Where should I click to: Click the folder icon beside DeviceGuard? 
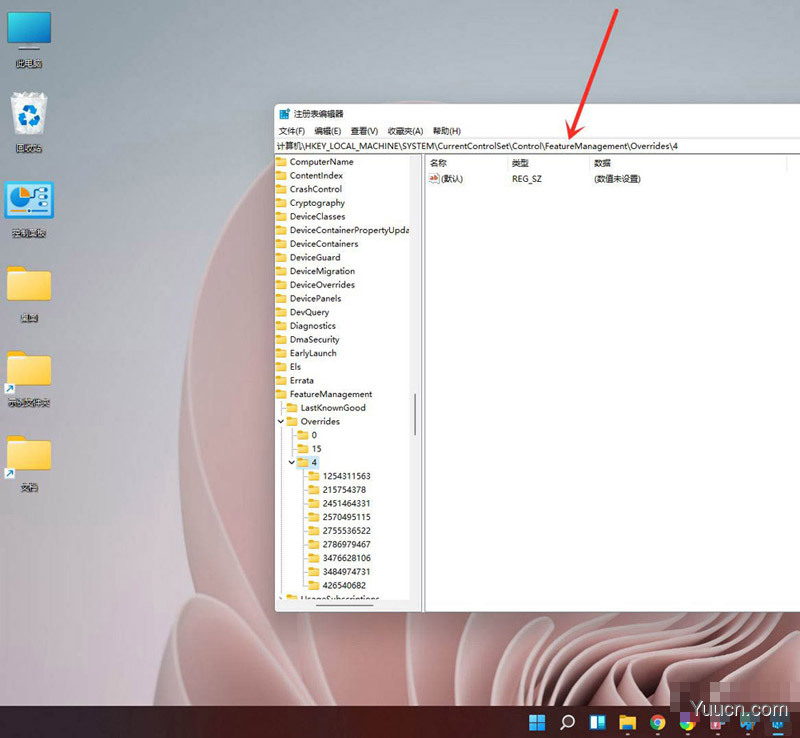(281, 258)
